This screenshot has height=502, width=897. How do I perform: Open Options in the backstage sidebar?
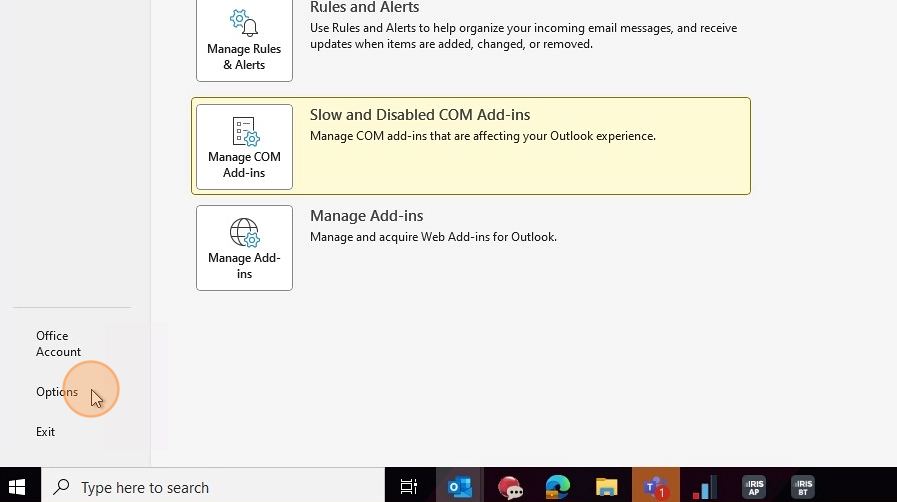pyautogui.click(x=57, y=392)
